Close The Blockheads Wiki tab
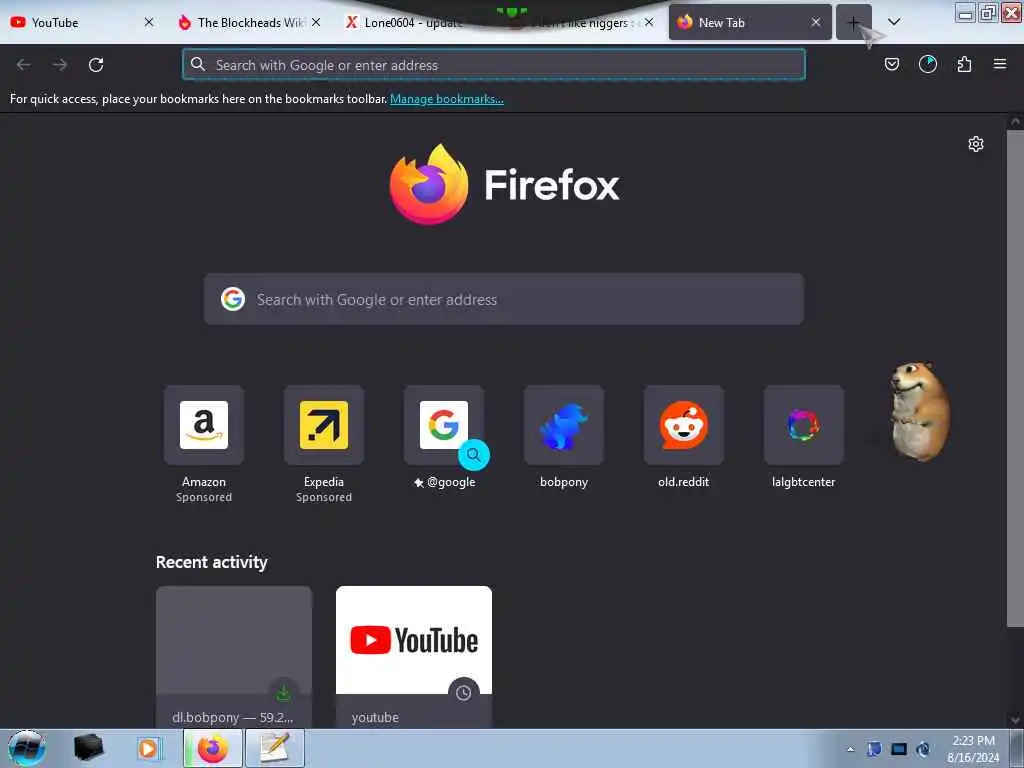Image resolution: width=1024 pixels, height=768 pixels. (316, 22)
